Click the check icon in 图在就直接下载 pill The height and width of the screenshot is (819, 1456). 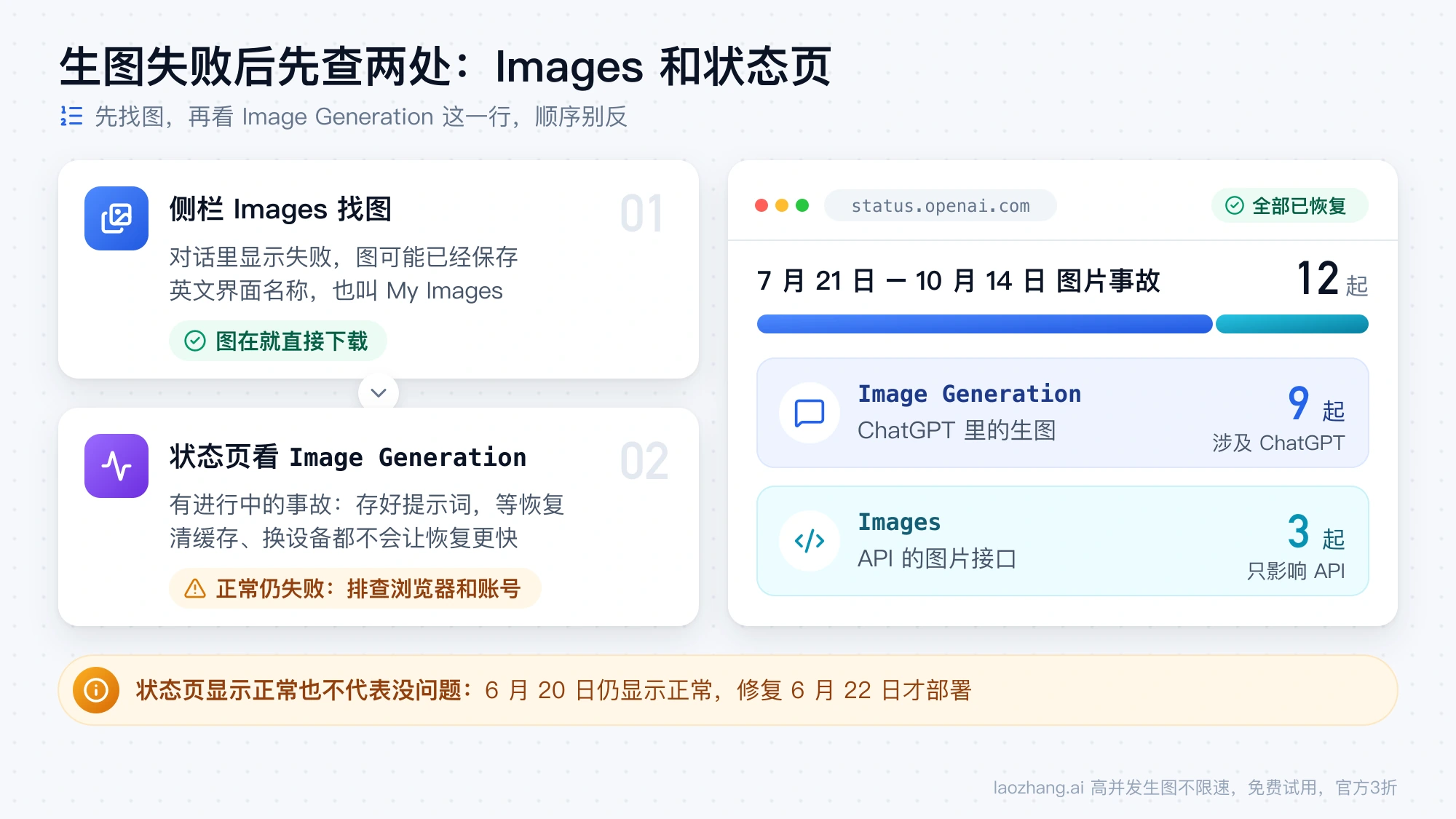tap(195, 341)
